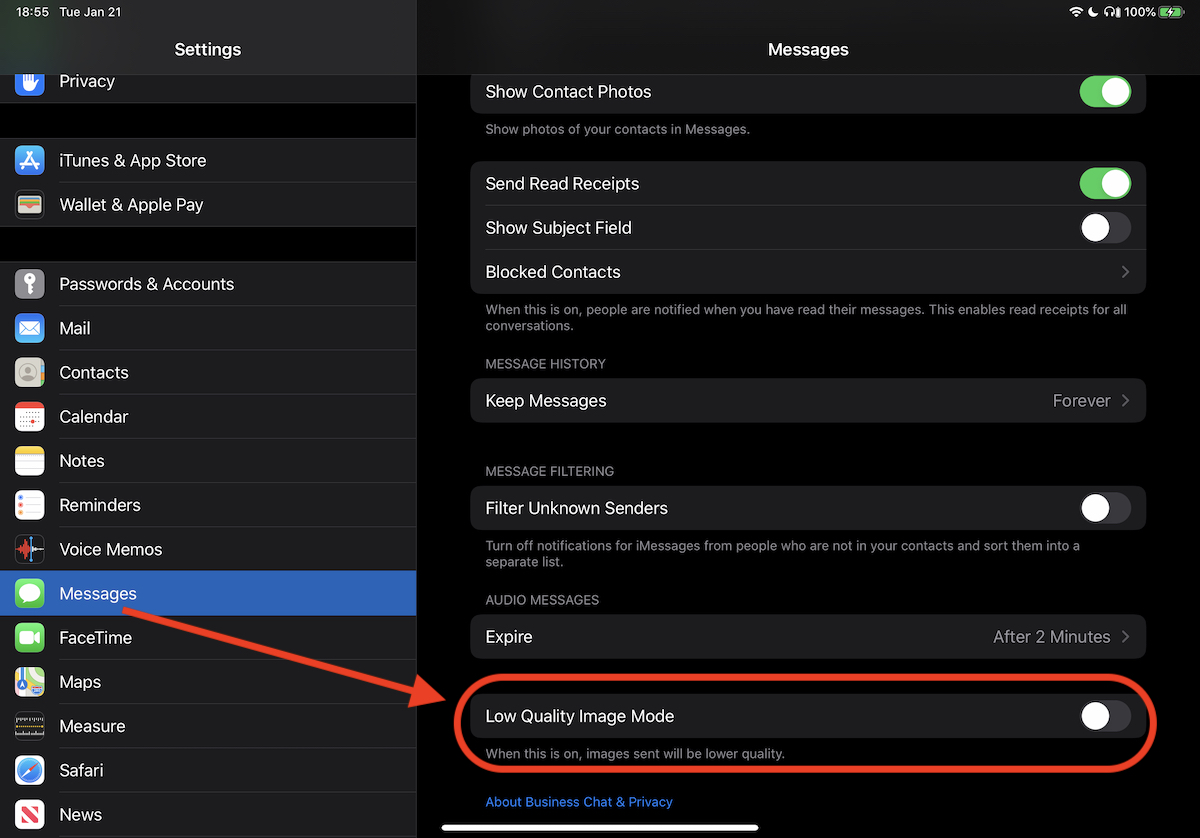The width and height of the screenshot is (1200, 838).
Task: Disable Show Contact Photos switch
Action: coord(1104,92)
